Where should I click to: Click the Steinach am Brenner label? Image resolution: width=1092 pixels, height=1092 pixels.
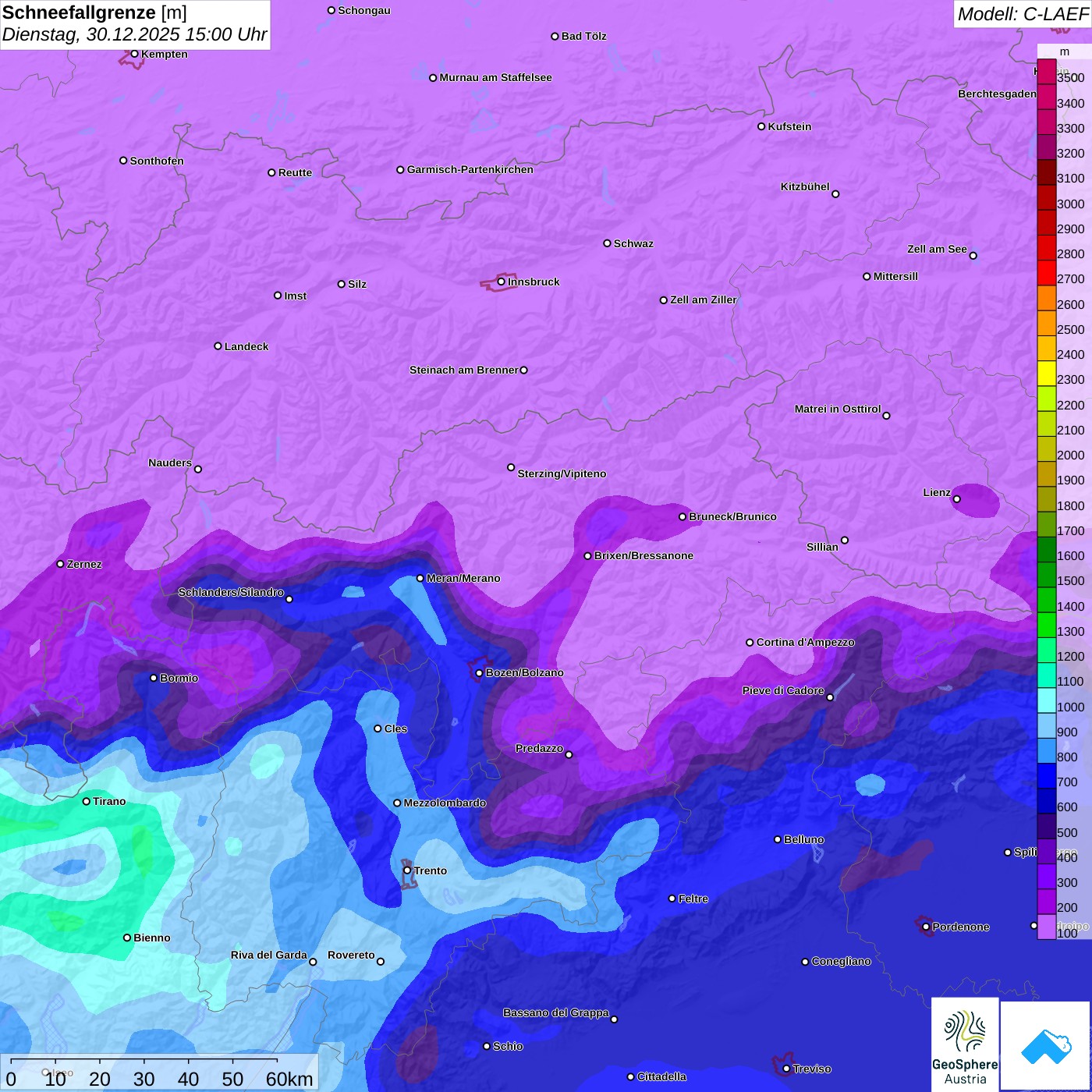(464, 370)
